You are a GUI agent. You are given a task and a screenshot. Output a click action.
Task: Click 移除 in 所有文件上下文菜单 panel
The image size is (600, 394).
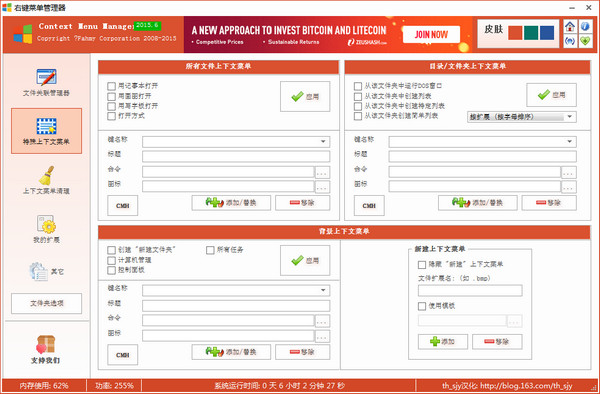coord(302,203)
